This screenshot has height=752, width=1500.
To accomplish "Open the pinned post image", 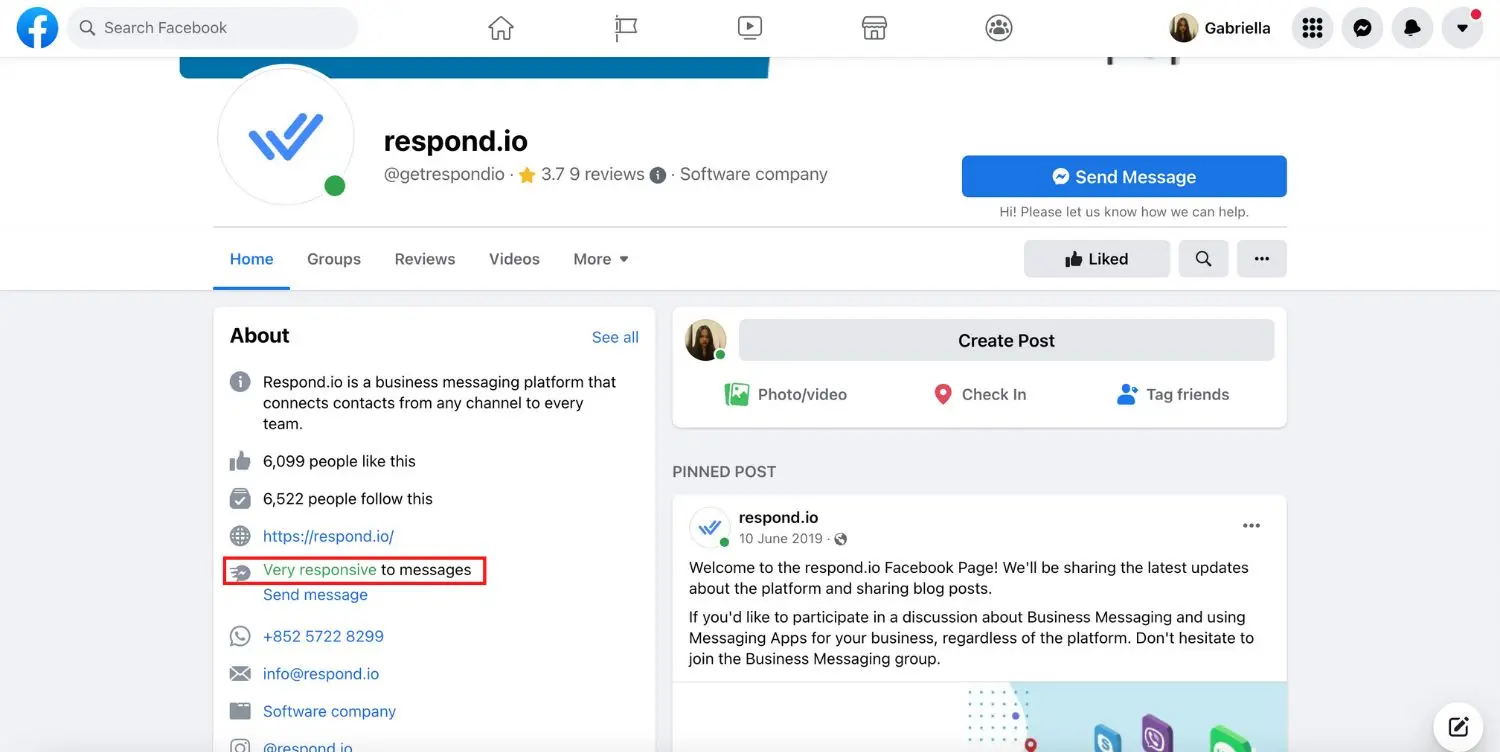I will tap(979, 717).
